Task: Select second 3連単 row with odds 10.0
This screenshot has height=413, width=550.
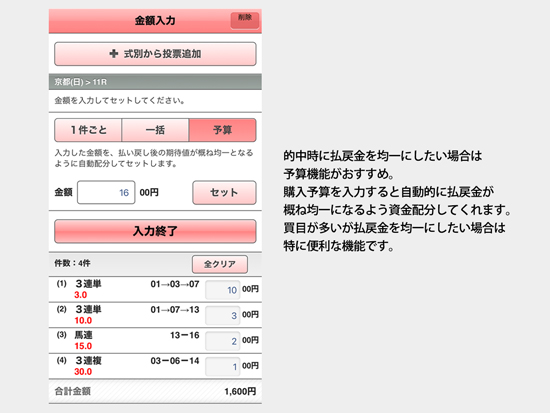Action: click(155, 315)
